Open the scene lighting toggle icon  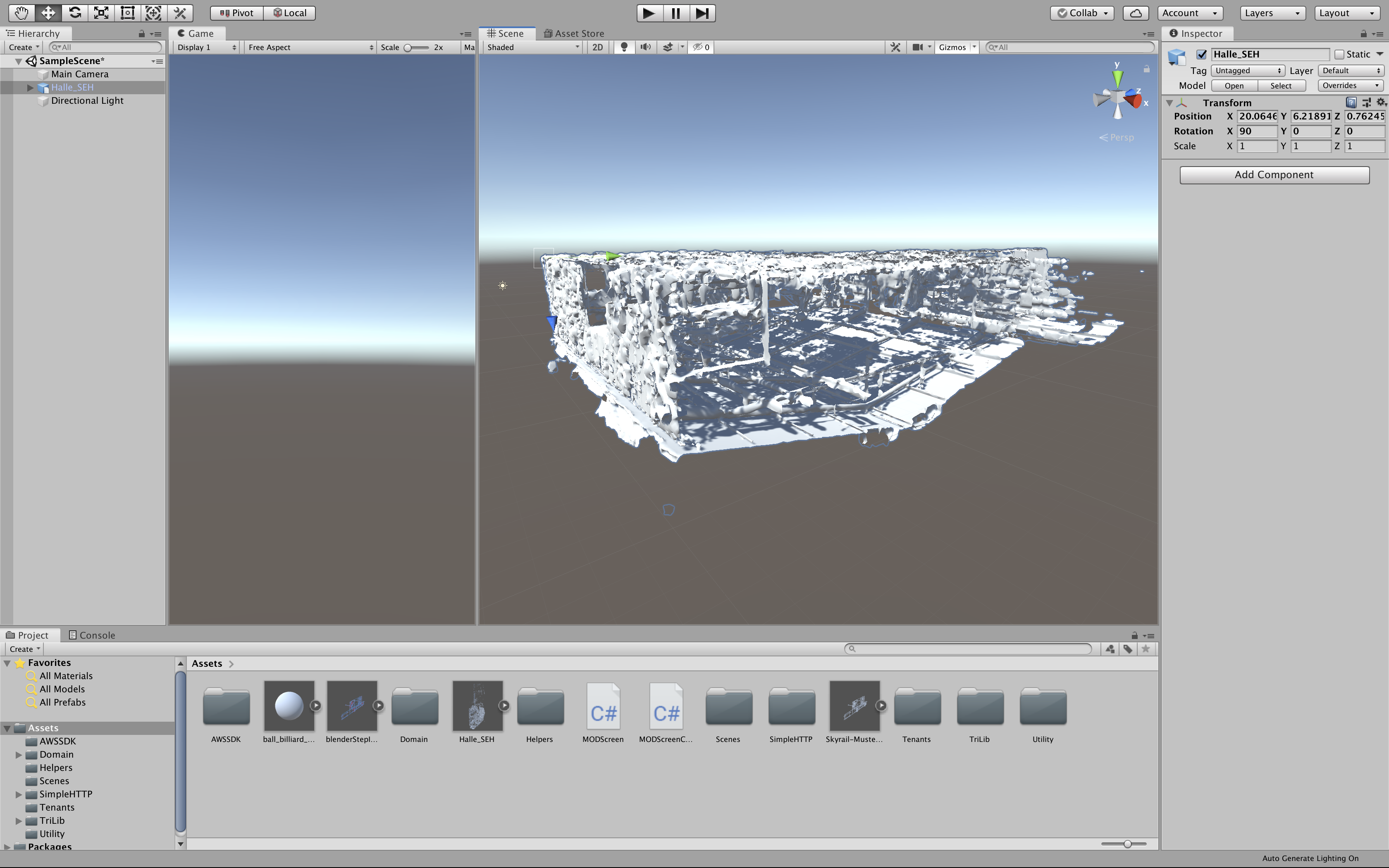(625, 47)
